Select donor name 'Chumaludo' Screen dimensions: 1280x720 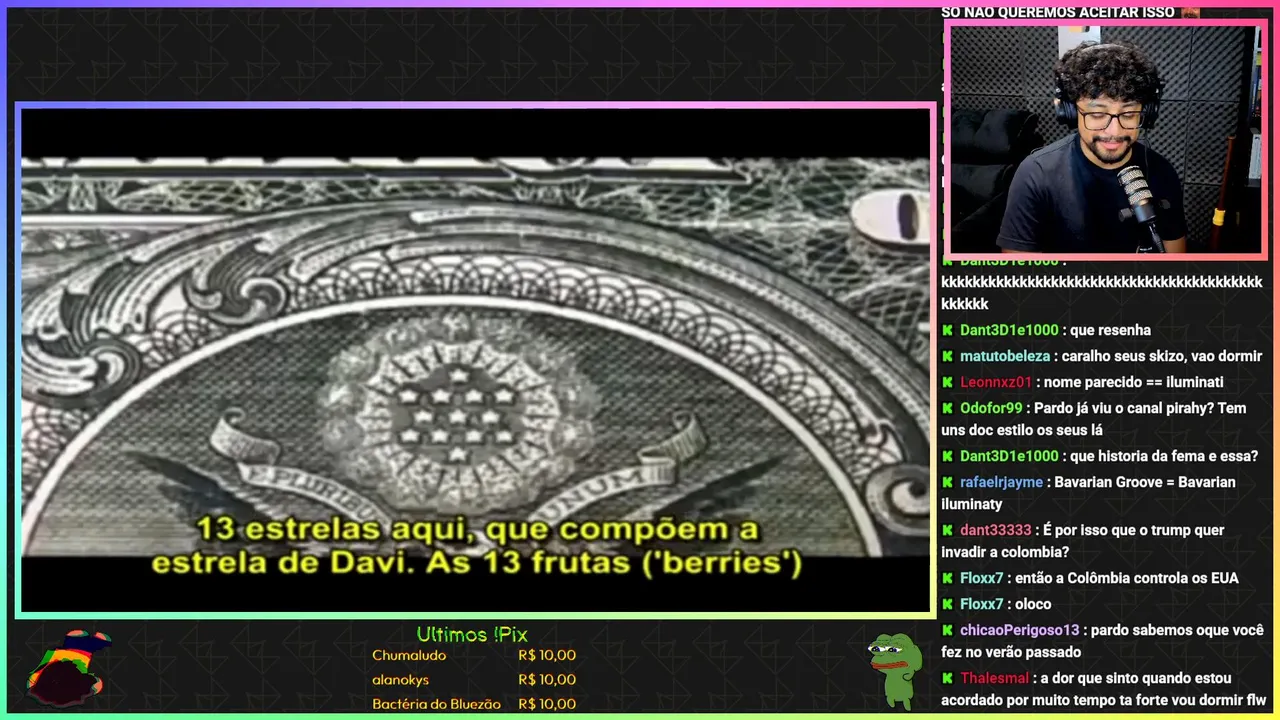pyautogui.click(x=409, y=656)
